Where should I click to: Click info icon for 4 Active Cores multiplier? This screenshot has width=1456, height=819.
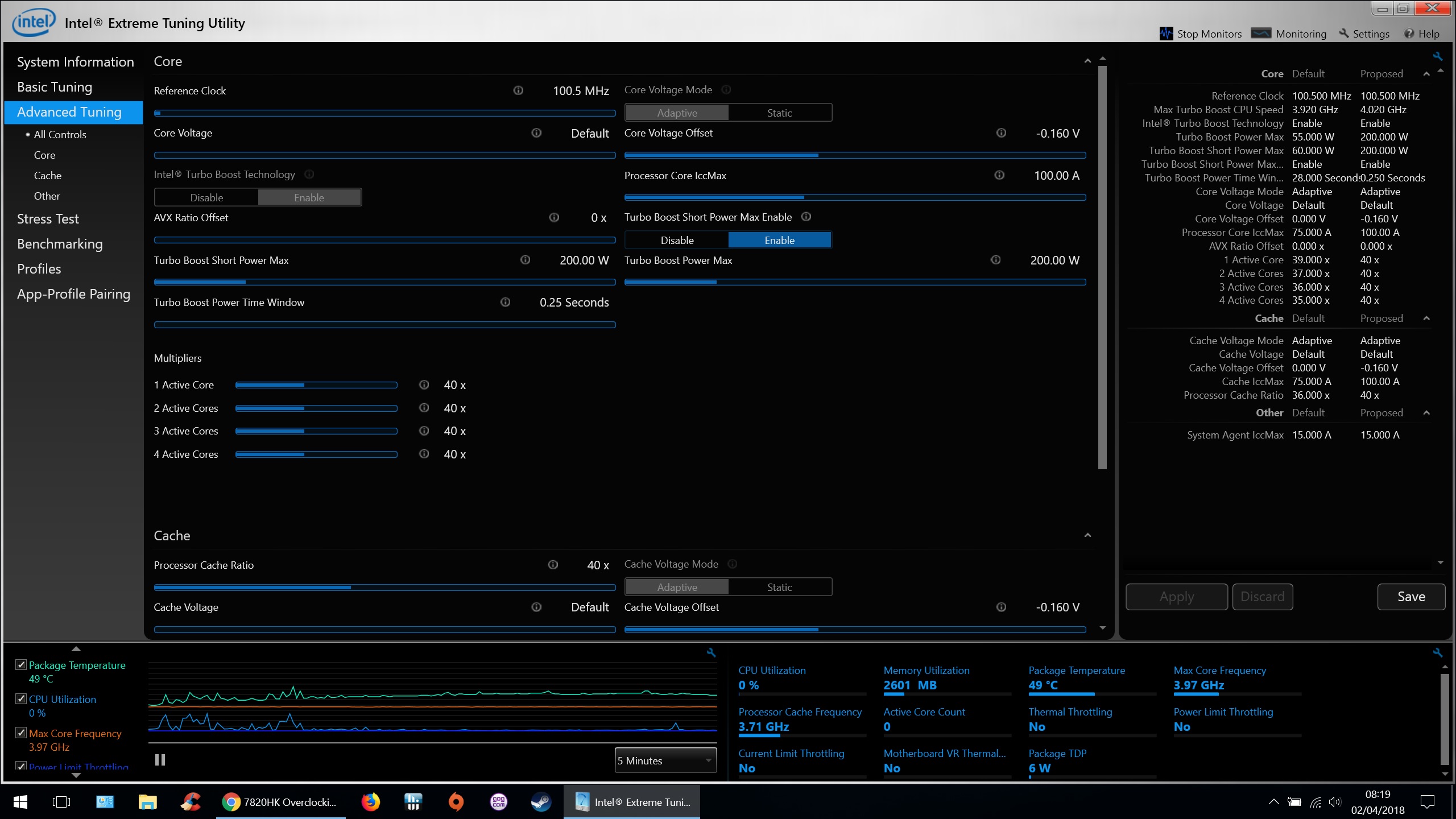click(x=424, y=454)
